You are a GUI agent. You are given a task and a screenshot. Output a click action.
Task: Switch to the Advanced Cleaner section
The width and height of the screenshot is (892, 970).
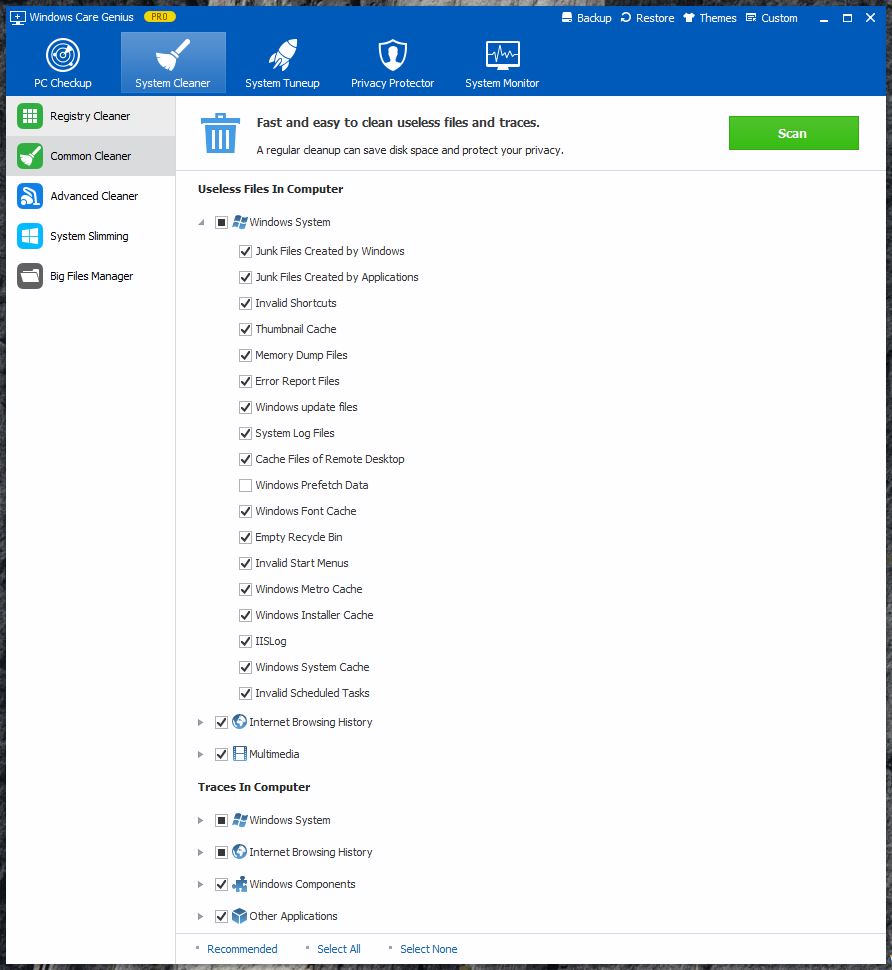pos(91,196)
